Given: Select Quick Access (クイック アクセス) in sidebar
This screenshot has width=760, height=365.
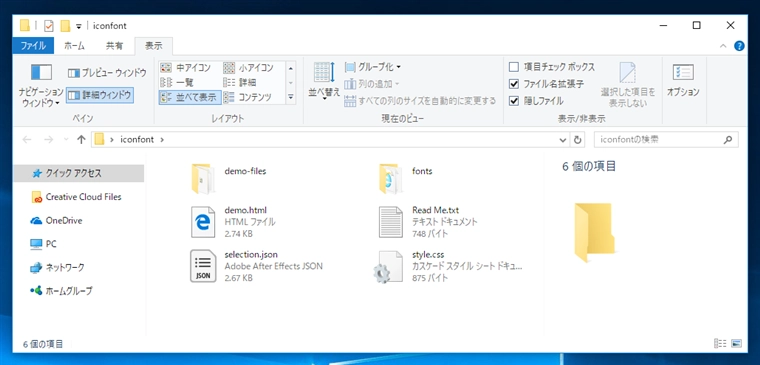Looking at the screenshot, I should (79, 173).
